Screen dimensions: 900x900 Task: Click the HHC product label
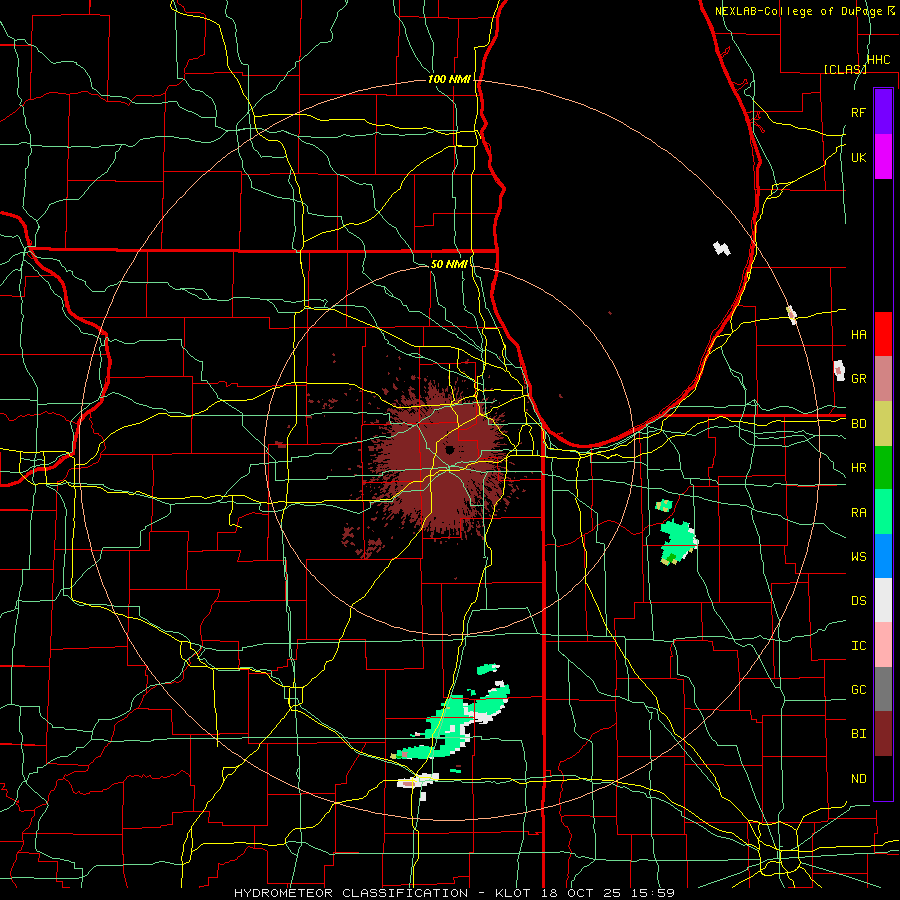pyautogui.click(x=879, y=60)
